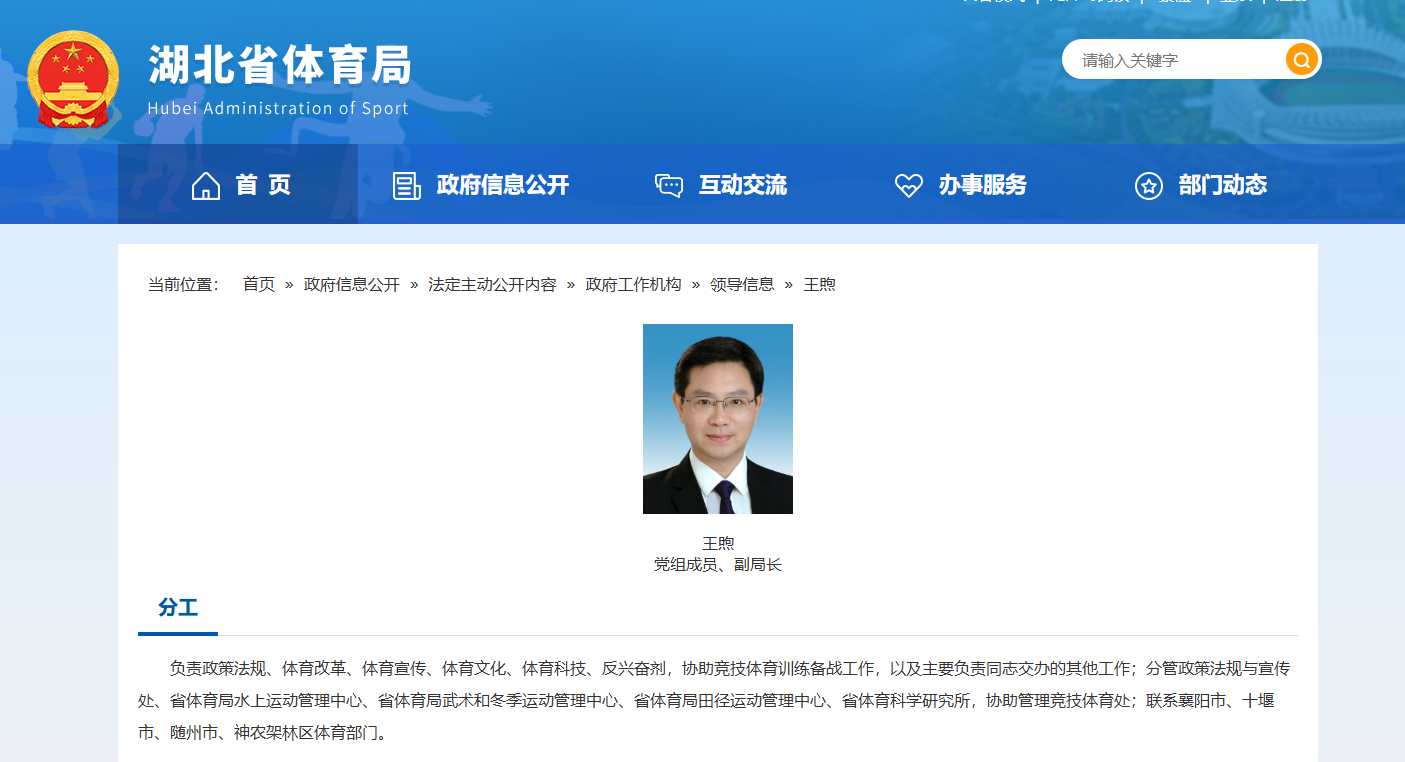
Task: Click the national emblem logo
Action: click(x=73, y=79)
